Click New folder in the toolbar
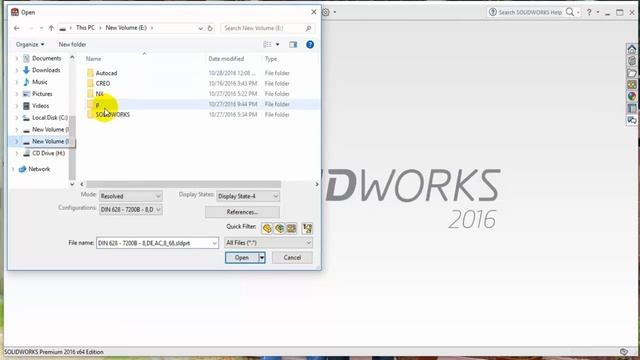This screenshot has width=640, height=360. click(x=72, y=44)
